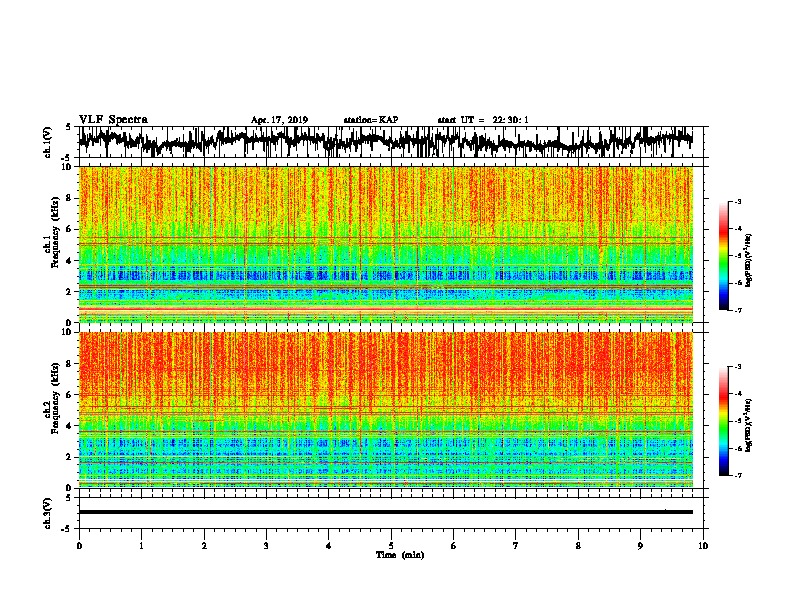Screen dimensions: 792x612
Task: Click the ch.3(V) axis label
Action: point(47,513)
